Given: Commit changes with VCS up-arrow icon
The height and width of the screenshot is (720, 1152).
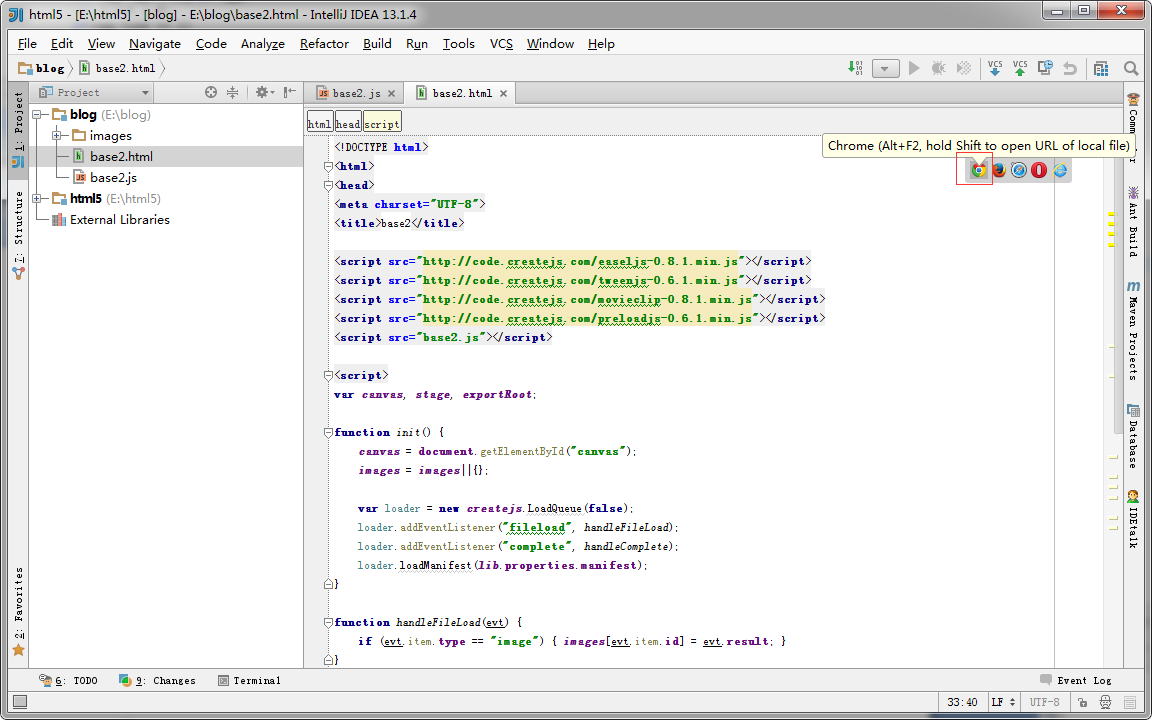Looking at the screenshot, I should tap(1020, 68).
